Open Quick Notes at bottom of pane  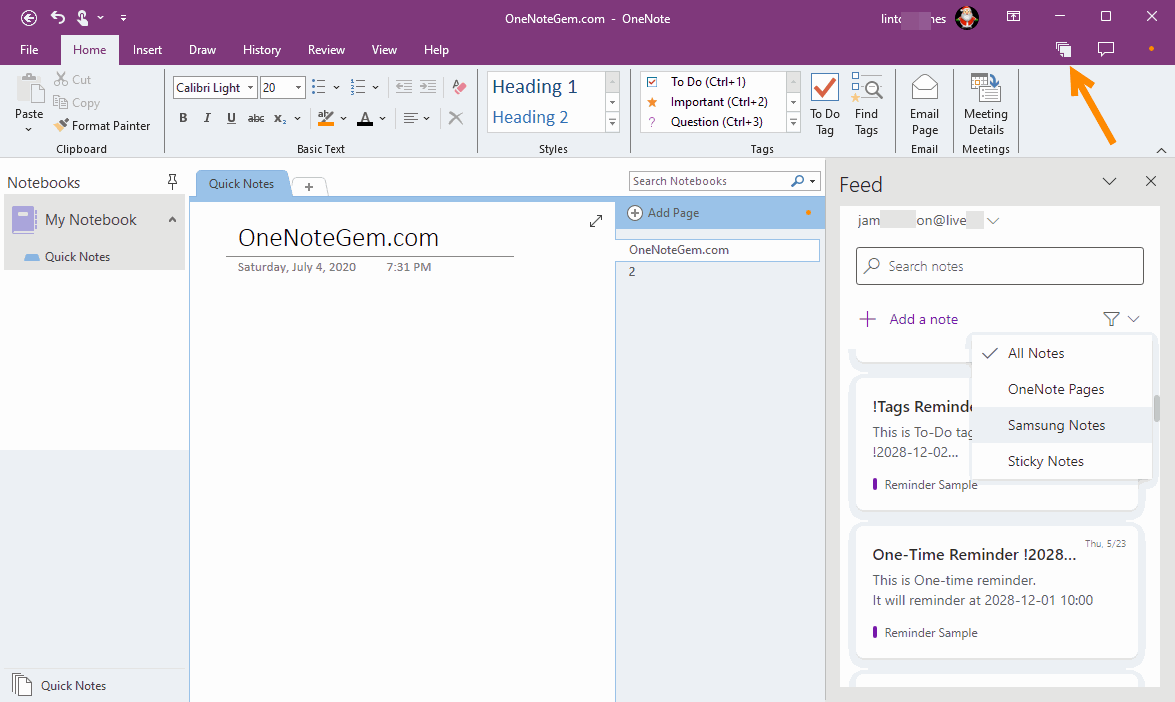[59, 685]
